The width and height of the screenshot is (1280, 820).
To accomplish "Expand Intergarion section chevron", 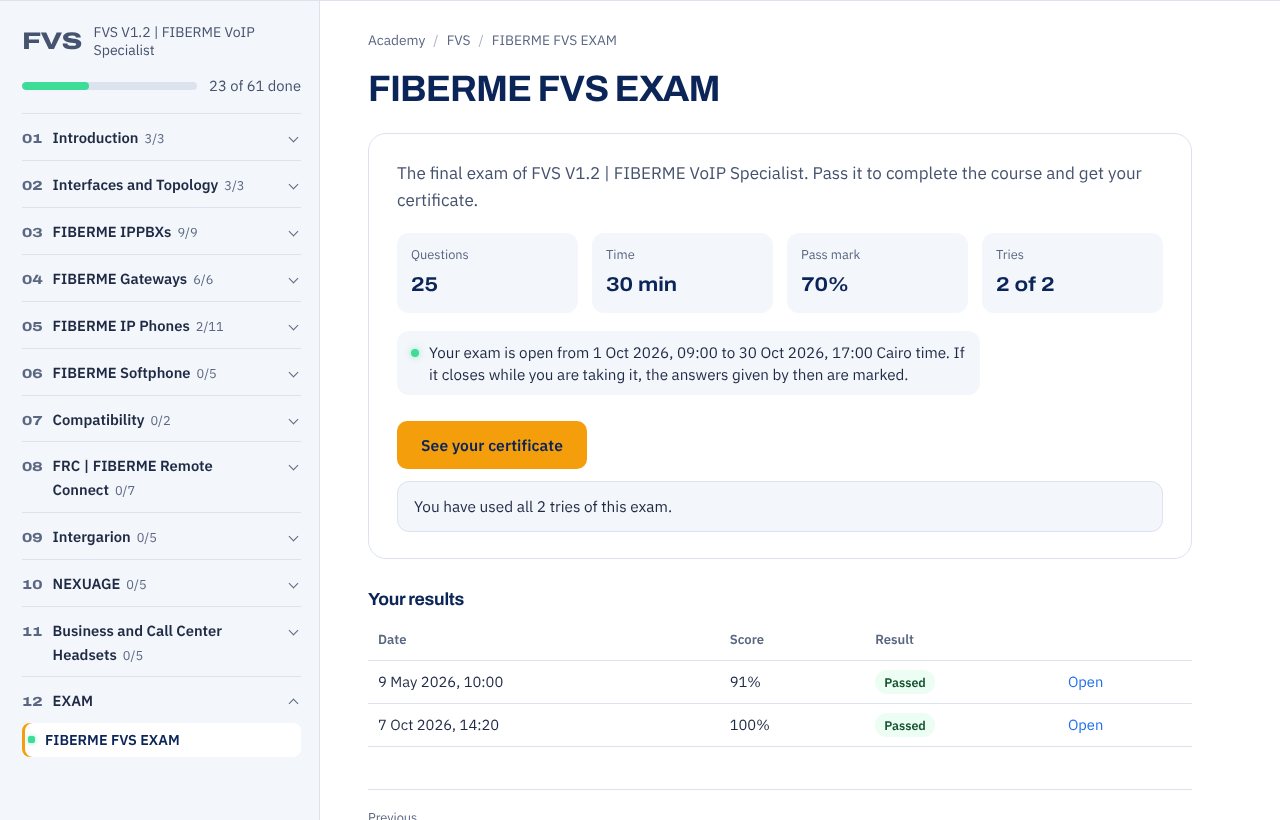I will pyautogui.click(x=293, y=538).
